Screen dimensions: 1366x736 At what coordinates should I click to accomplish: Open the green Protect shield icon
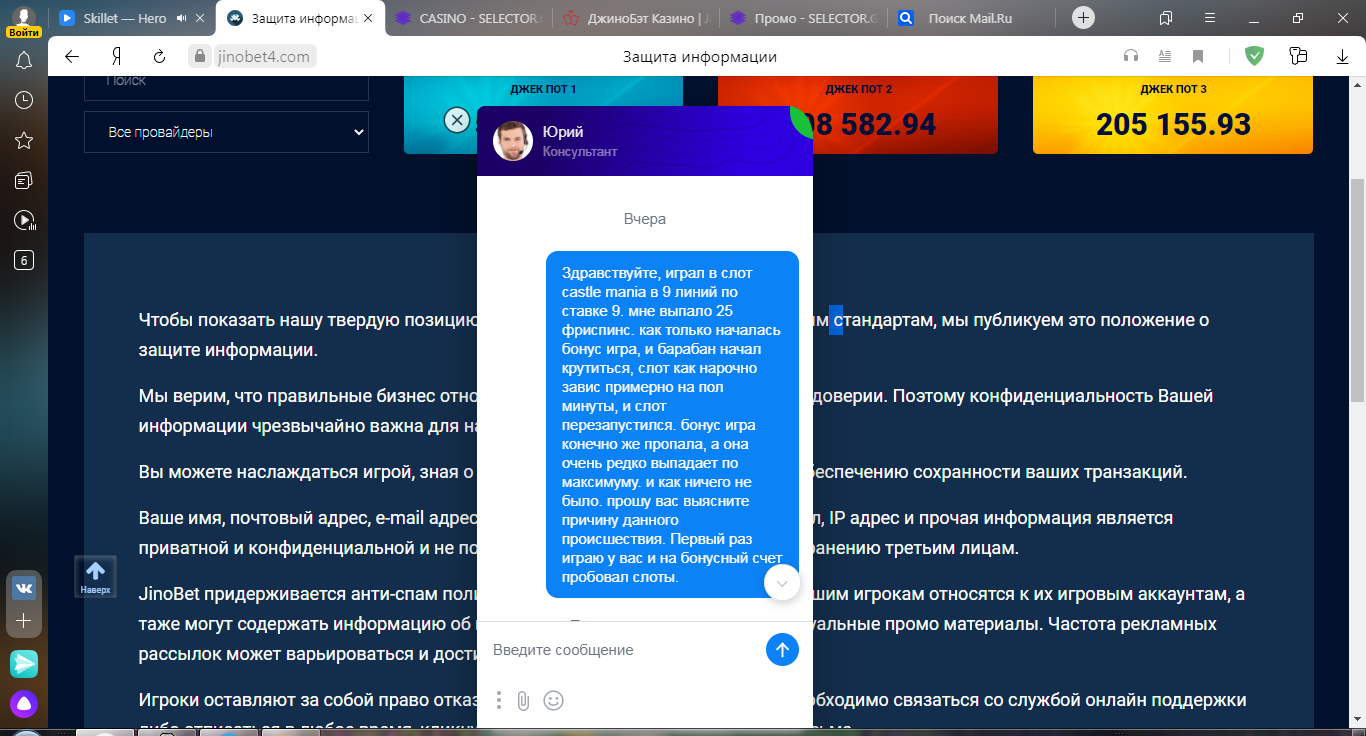[1254, 56]
